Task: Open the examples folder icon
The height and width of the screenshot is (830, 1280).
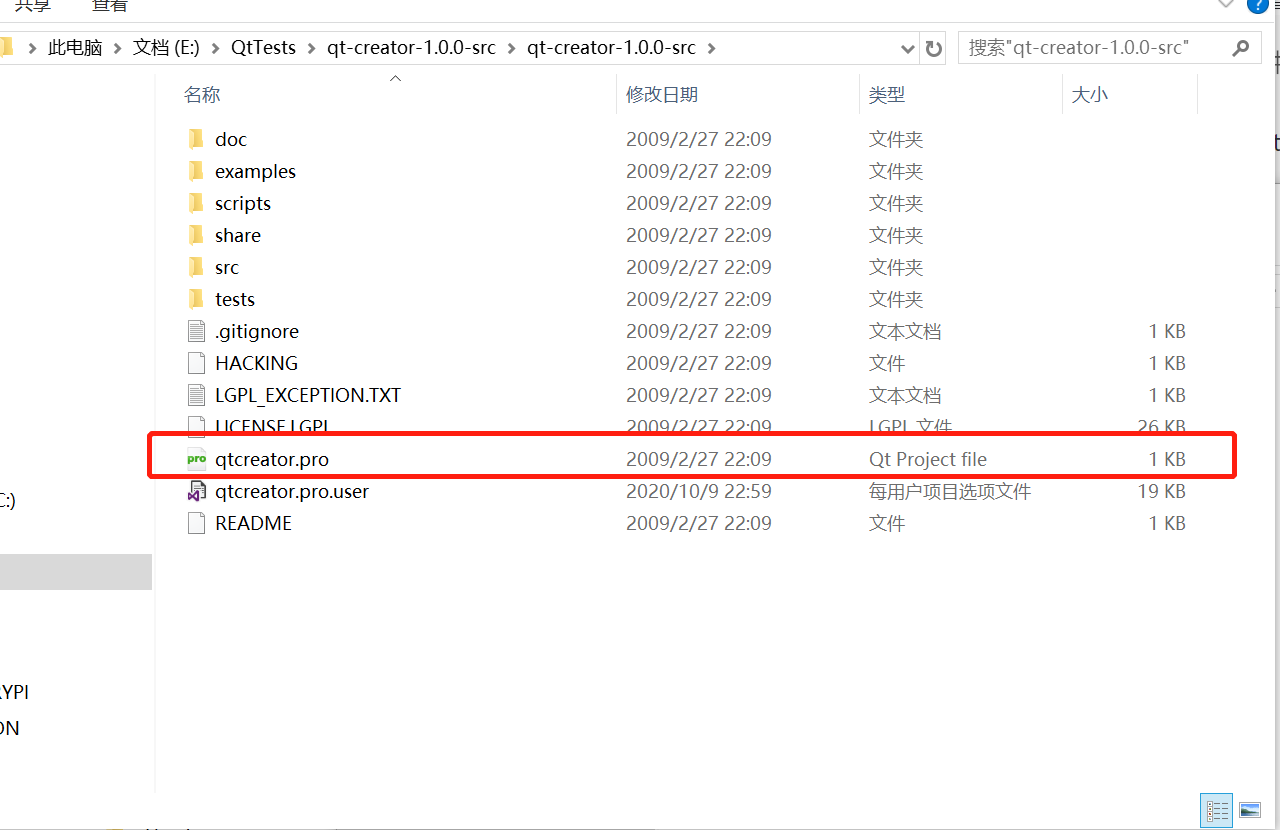Action: [x=196, y=171]
